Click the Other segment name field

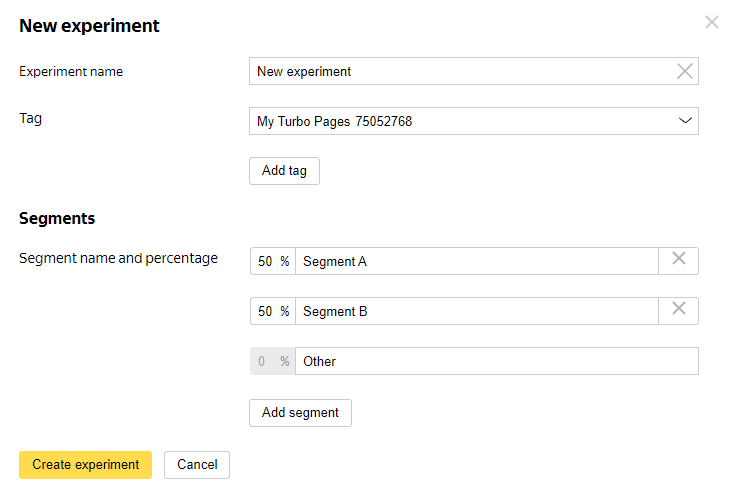coord(496,361)
